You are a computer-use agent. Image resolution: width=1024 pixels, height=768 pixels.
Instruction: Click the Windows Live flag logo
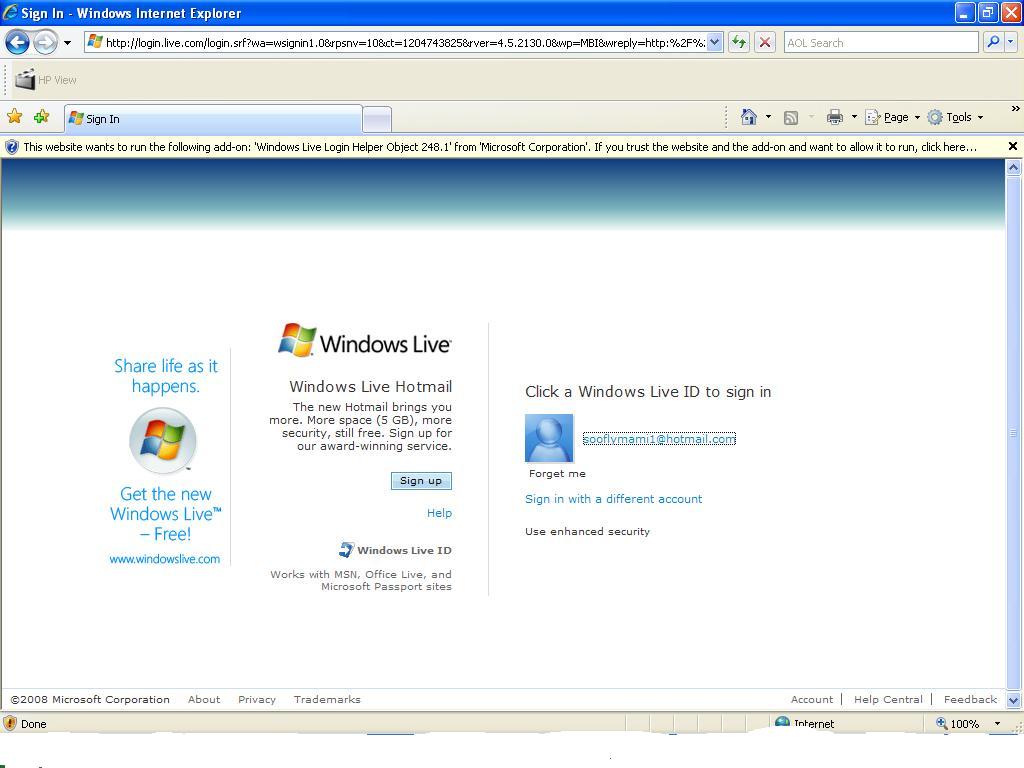(298, 340)
